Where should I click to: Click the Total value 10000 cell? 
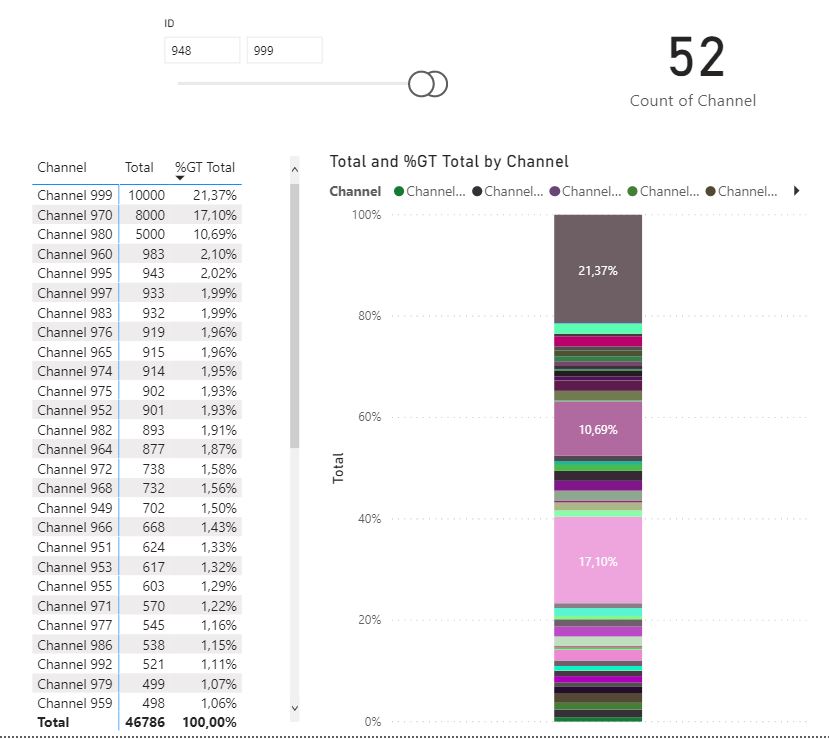coord(146,195)
